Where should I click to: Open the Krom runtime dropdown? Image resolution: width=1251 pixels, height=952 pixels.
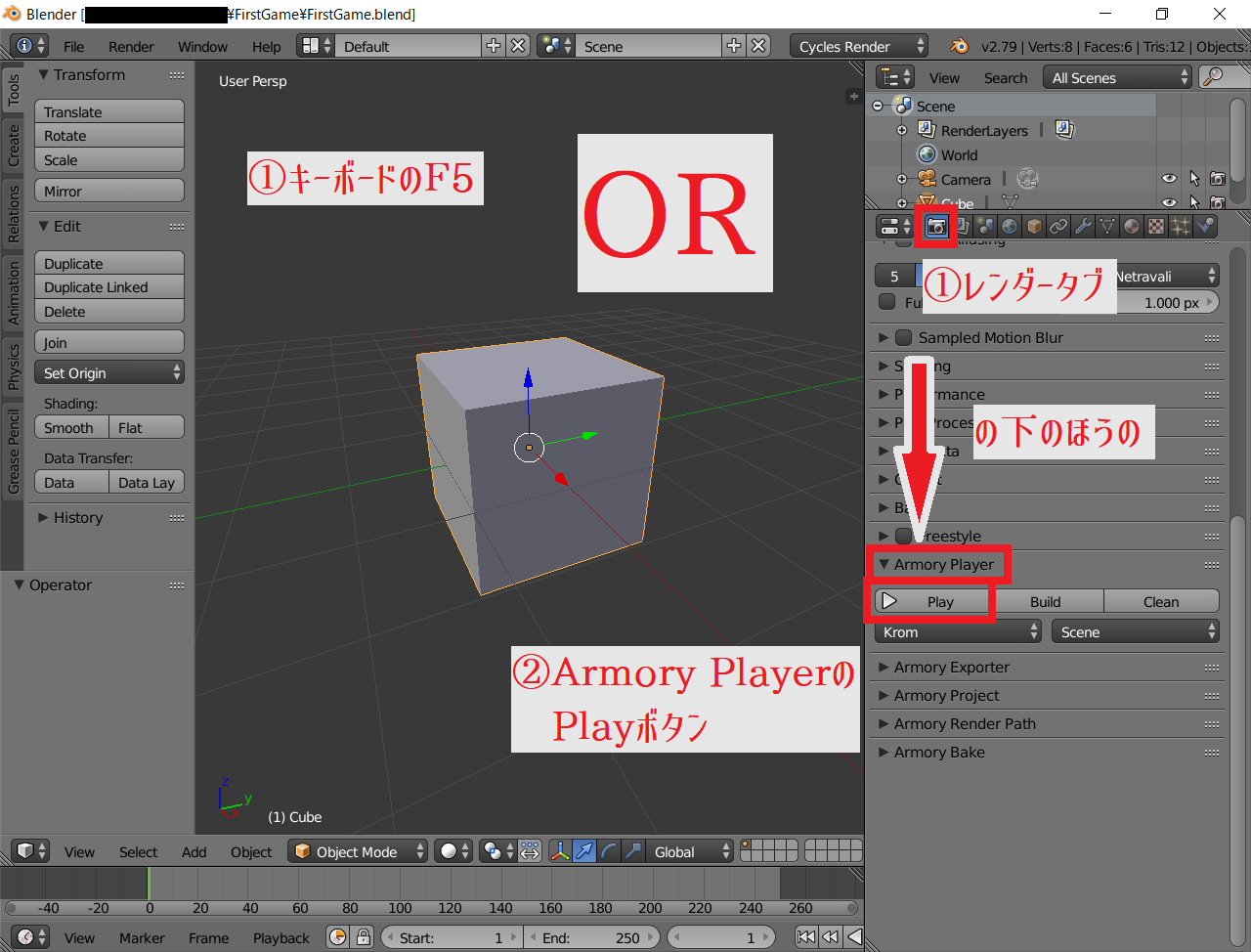tap(956, 631)
